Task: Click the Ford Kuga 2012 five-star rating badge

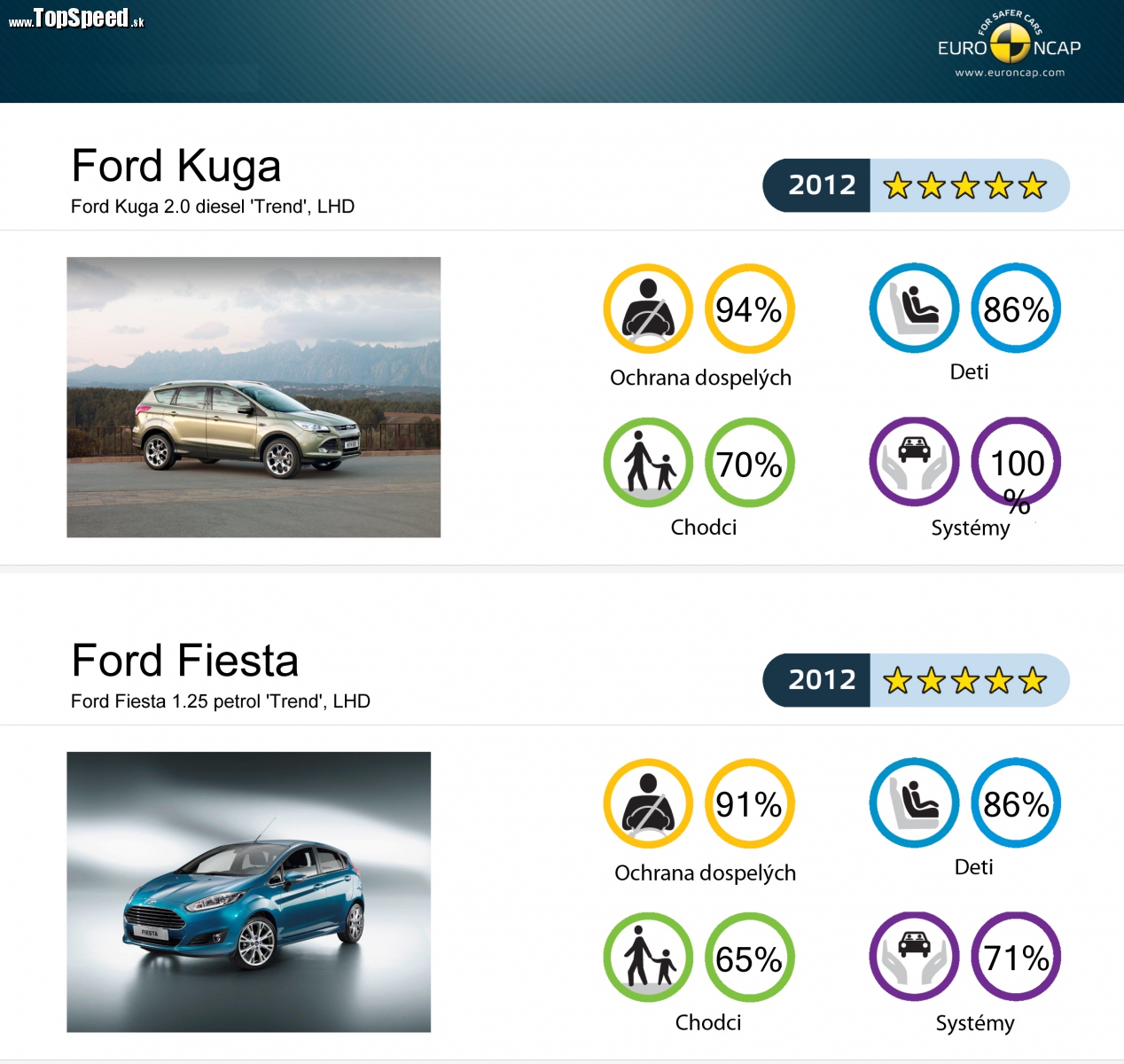Action: [916, 185]
